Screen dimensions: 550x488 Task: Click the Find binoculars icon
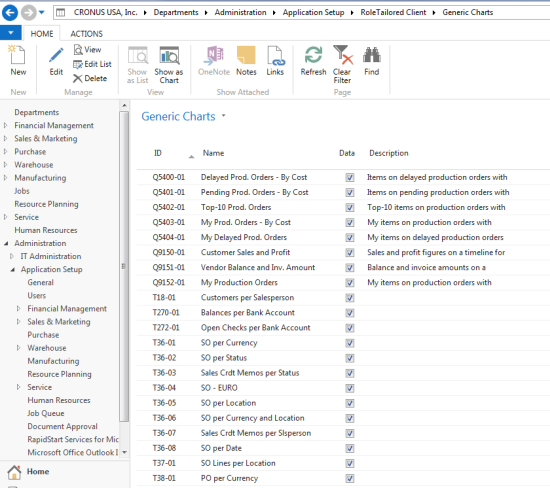(x=372, y=55)
